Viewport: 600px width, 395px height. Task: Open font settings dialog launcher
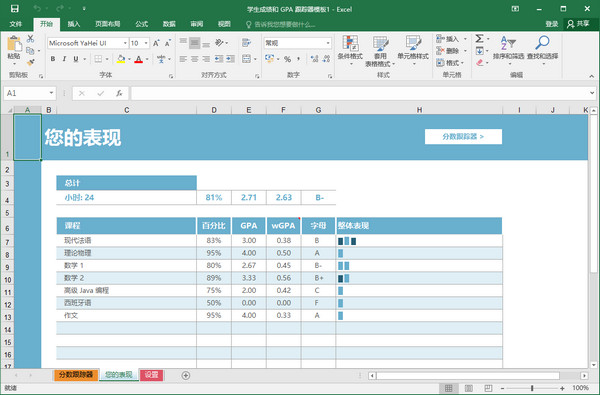pyautogui.click(x=171, y=76)
